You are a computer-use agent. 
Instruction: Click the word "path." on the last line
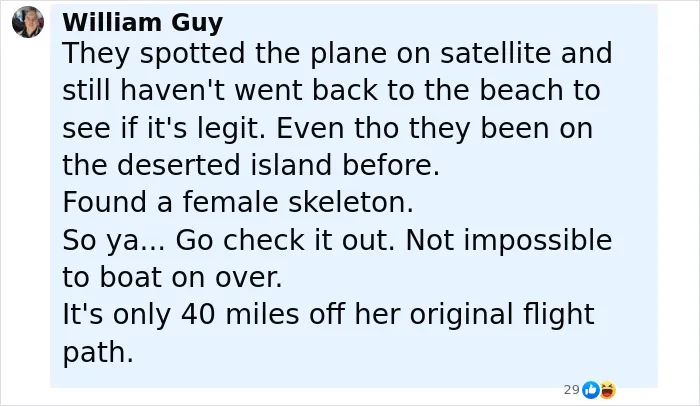98,352
